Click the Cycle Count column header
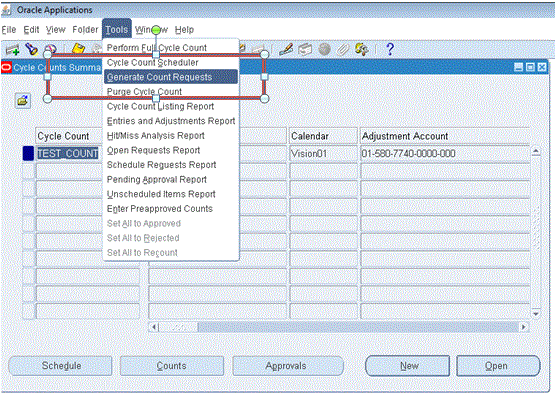556x403 pixels. pyautogui.click(x=69, y=136)
